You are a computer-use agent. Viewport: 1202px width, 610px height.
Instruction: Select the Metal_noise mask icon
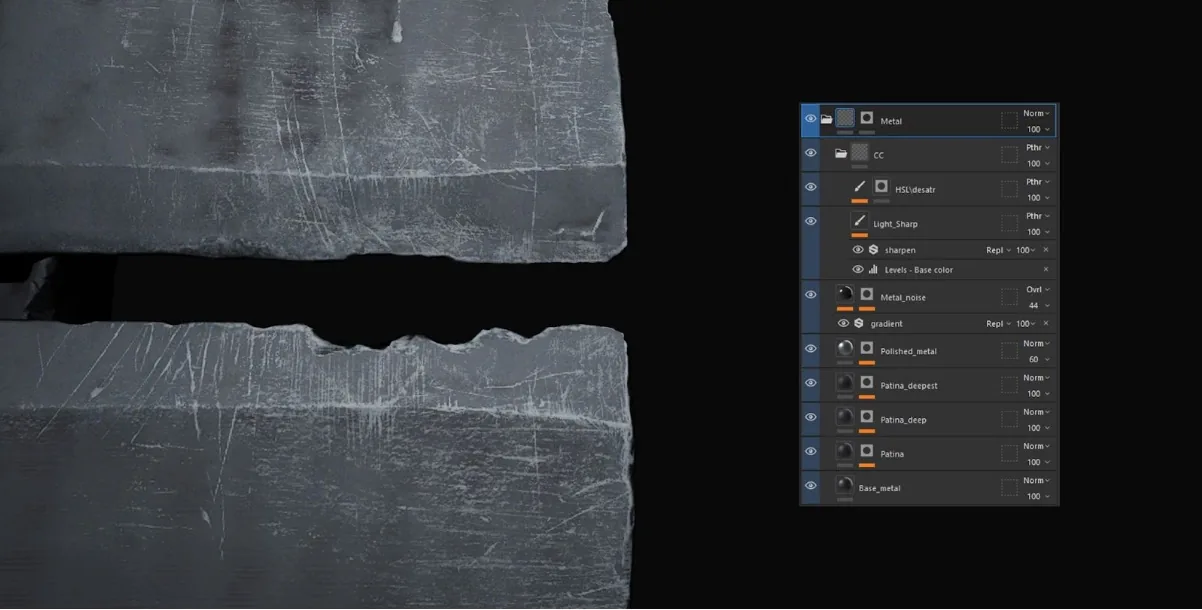(x=867, y=294)
